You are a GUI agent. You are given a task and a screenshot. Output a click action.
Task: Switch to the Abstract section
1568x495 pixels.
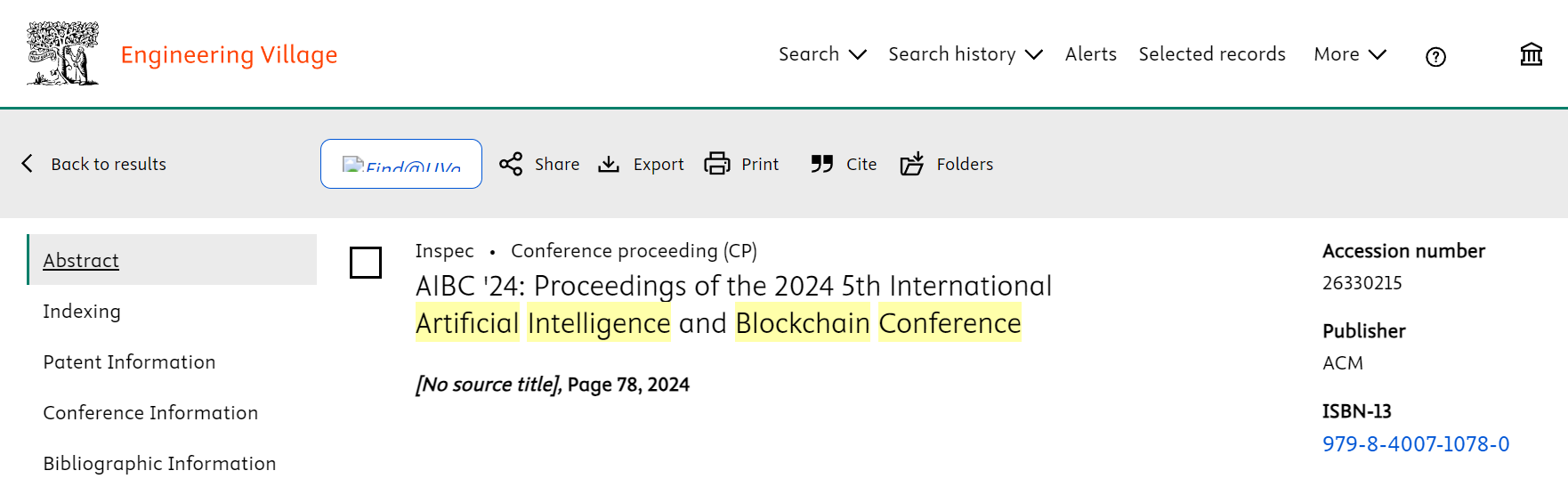point(173,260)
